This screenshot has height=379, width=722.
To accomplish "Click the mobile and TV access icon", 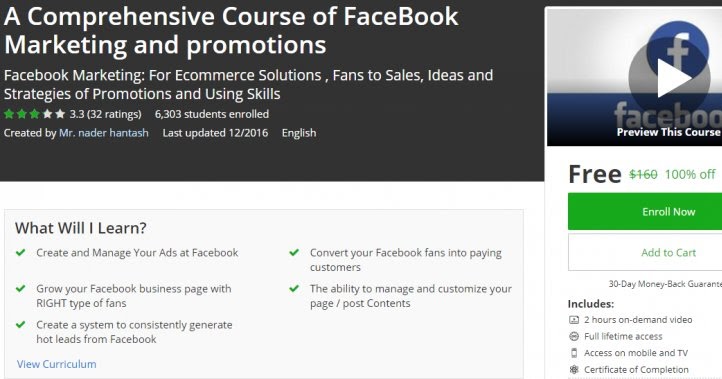I will click(574, 353).
